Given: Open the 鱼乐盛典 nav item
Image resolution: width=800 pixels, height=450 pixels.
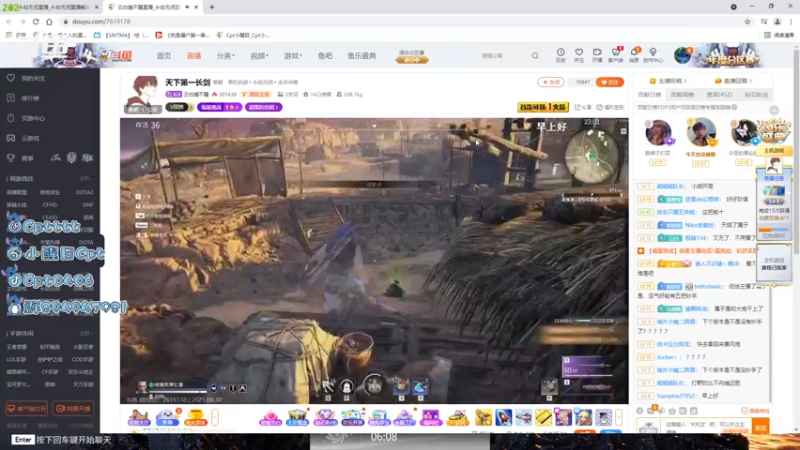Looking at the screenshot, I should click(362, 56).
